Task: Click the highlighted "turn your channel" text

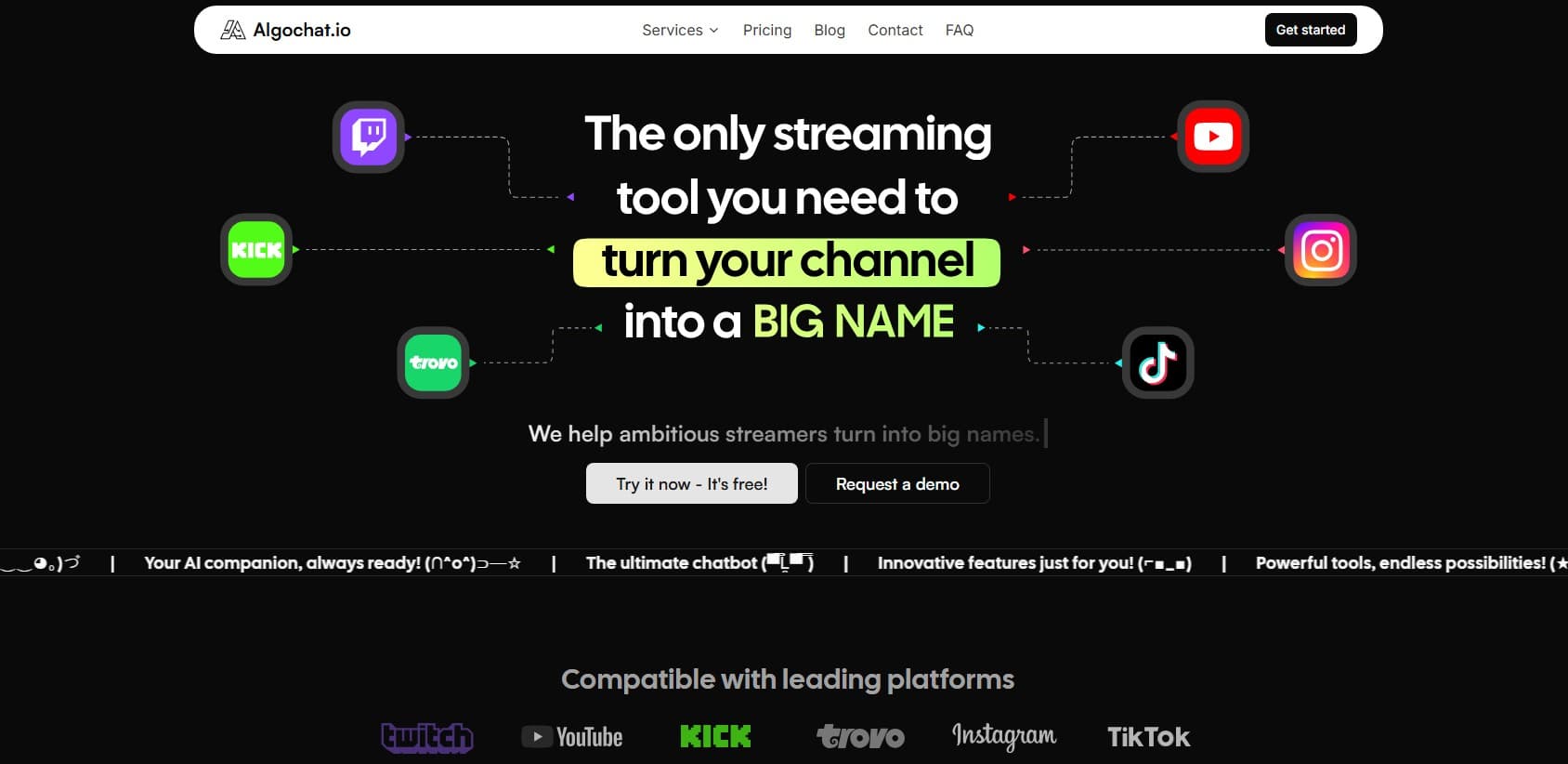Action: click(x=787, y=262)
